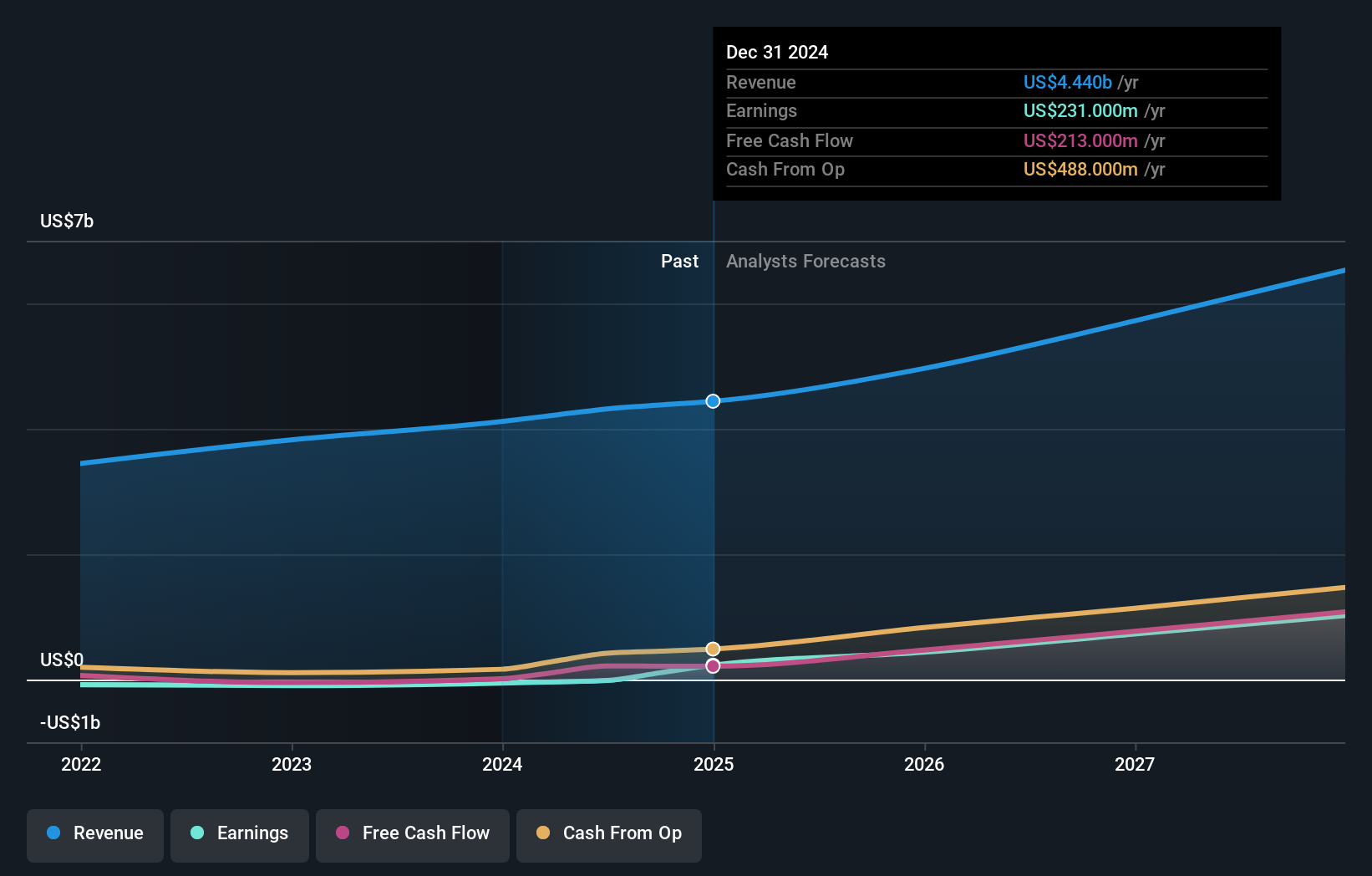Select the Revenue data point at 2025
Image resolution: width=1372 pixels, height=876 pixels.
713,401
